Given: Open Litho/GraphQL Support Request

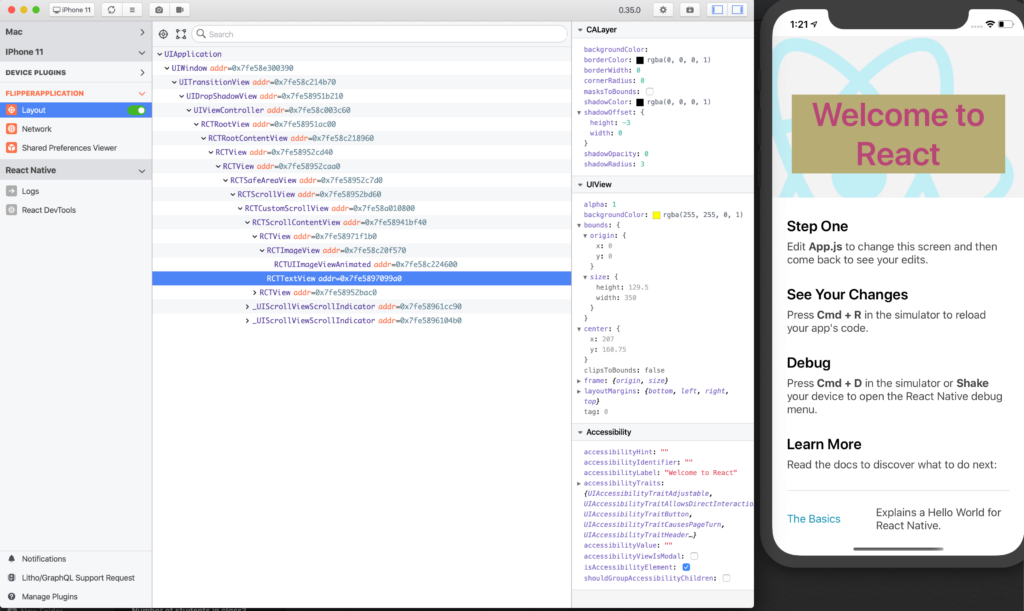Looking at the screenshot, I should [x=76, y=578].
